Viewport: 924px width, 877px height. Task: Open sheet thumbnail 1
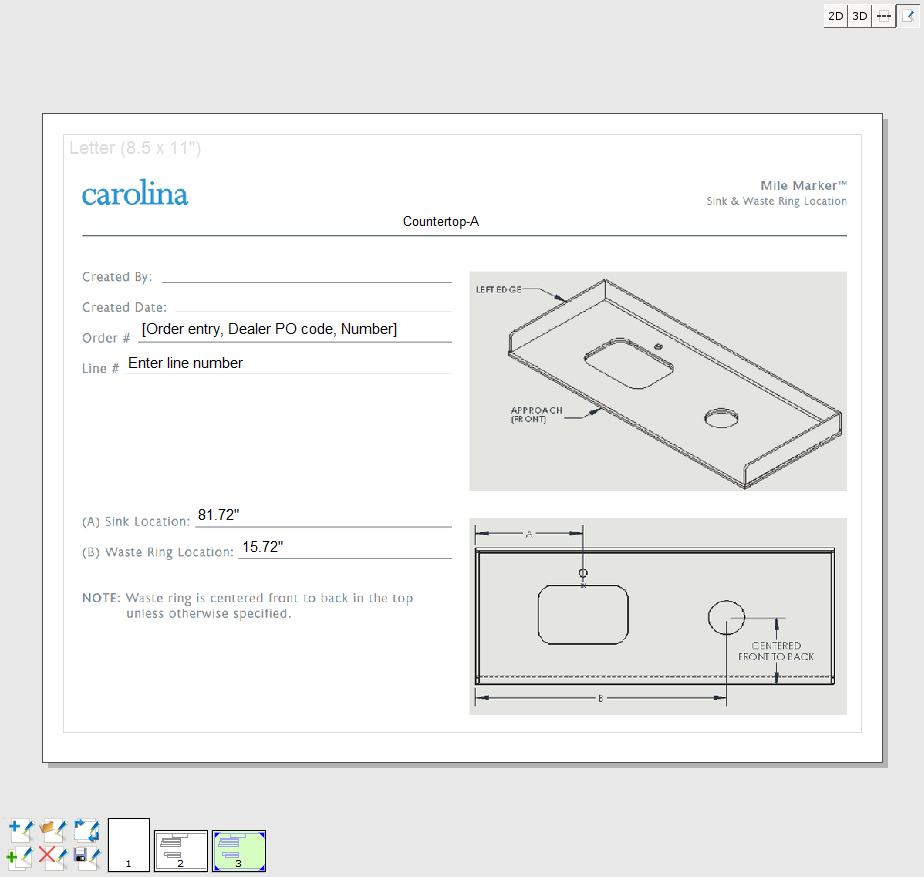(x=128, y=845)
